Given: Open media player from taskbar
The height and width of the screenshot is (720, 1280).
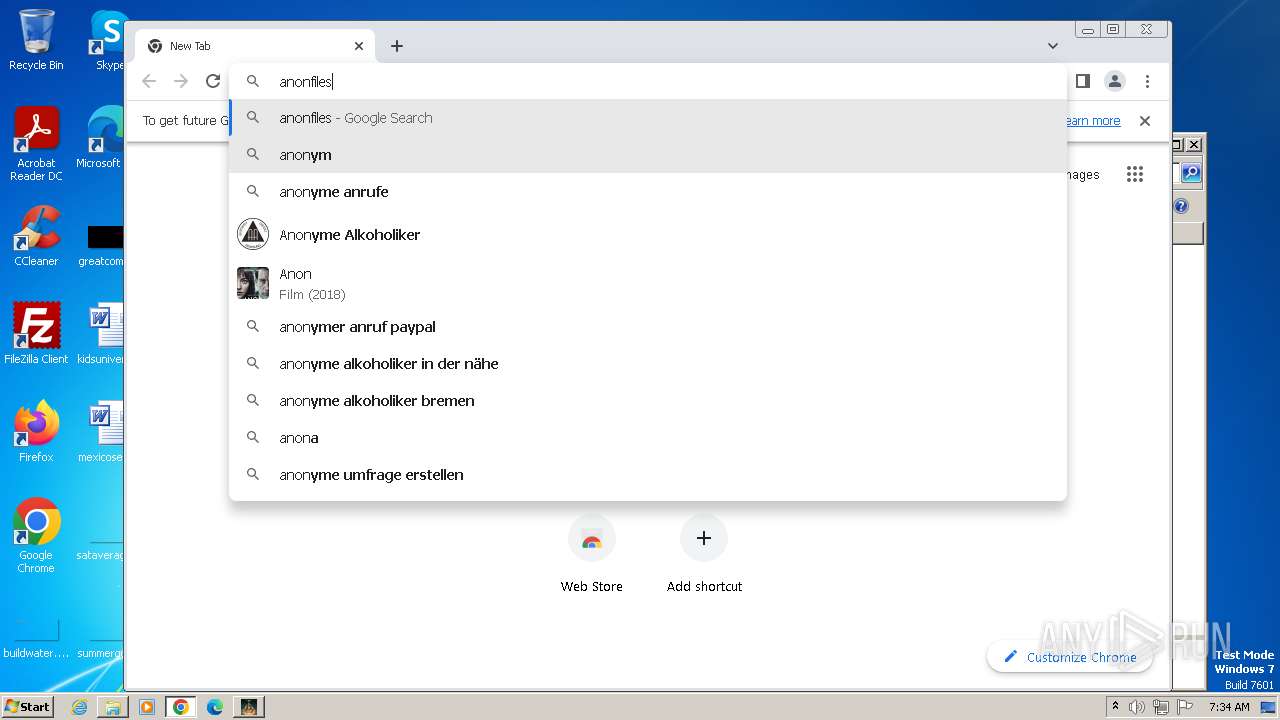Looking at the screenshot, I should point(147,707).
